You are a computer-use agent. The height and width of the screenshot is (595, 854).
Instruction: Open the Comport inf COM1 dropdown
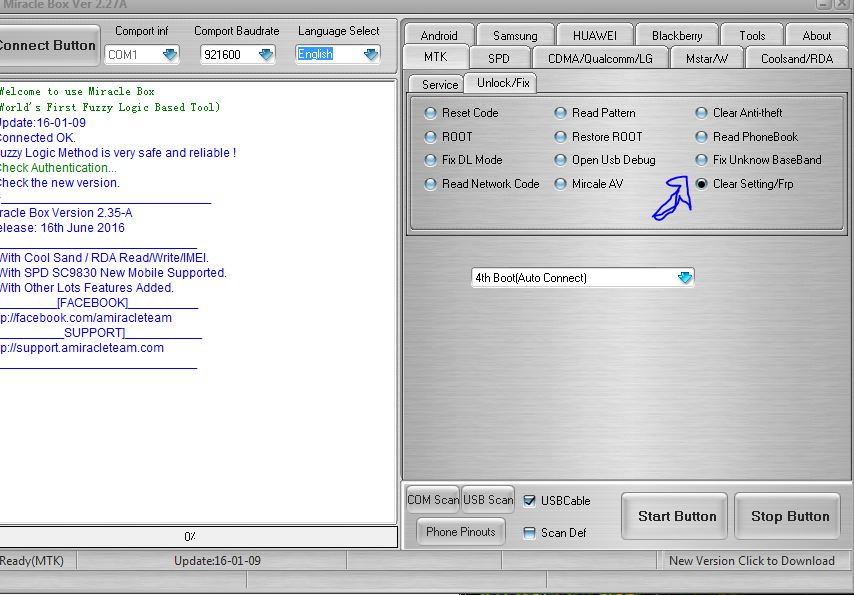[170, 54]
